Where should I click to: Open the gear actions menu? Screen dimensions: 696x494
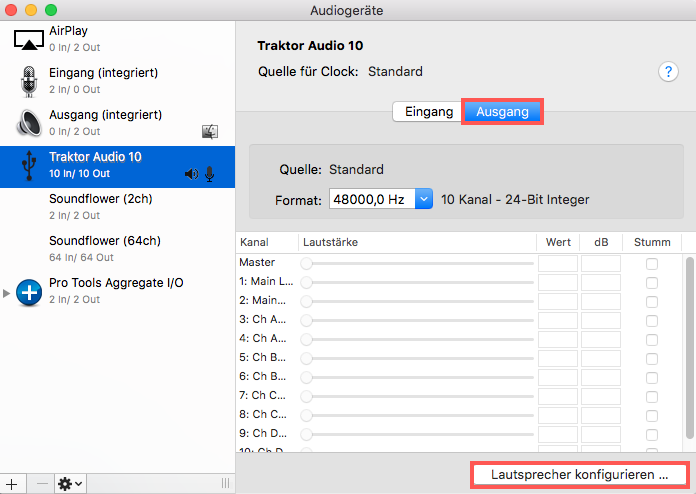[70, 484]
